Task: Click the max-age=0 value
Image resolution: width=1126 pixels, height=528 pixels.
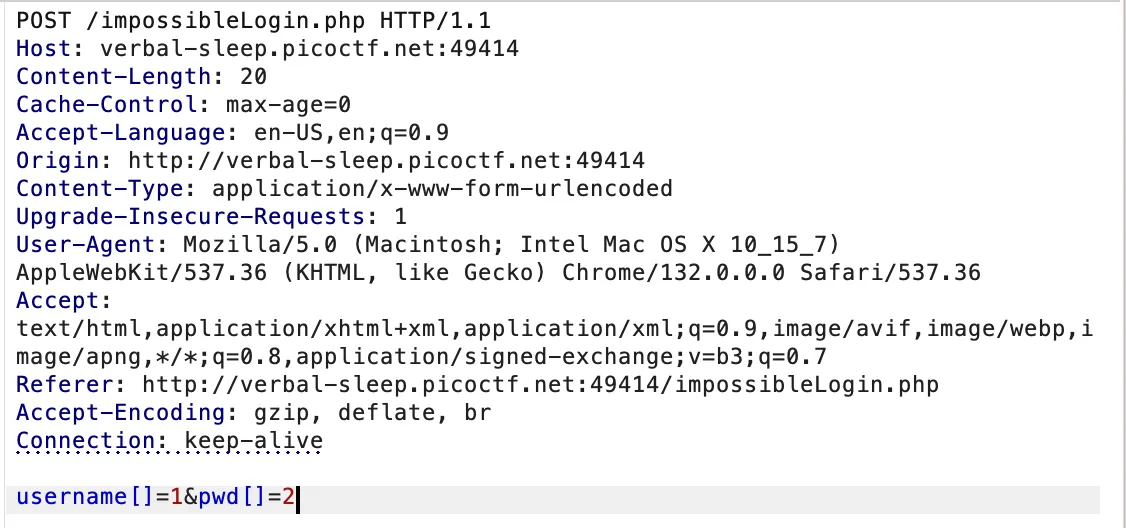Action: pos(288,104)
